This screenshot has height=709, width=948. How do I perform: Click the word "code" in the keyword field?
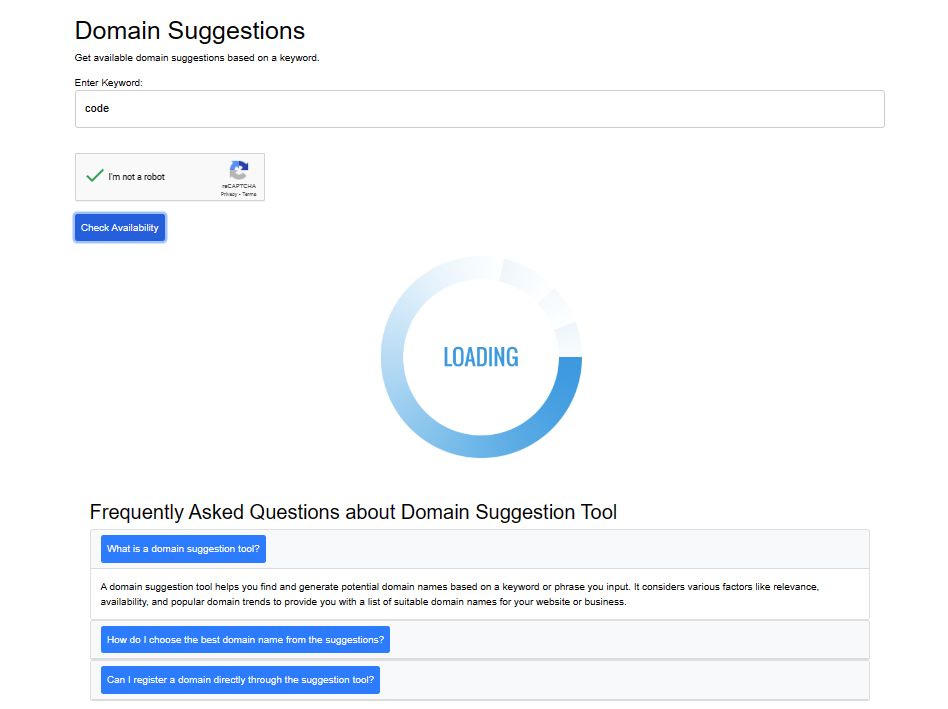[97, 109]
